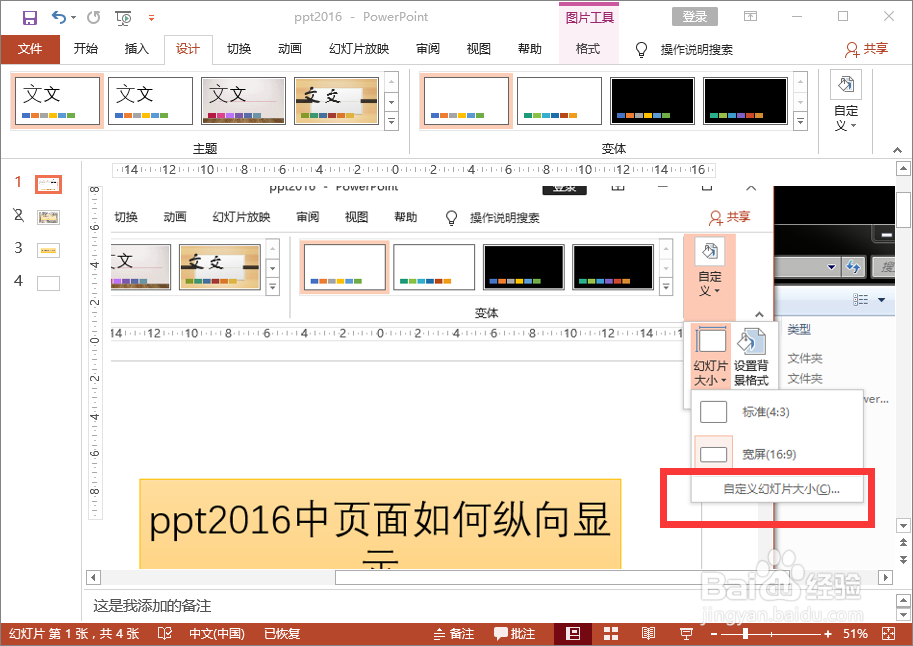The height and width of the screenshot is (646, 913).
Task: Click the zoom out minus button
Action: tap(714, 634)
